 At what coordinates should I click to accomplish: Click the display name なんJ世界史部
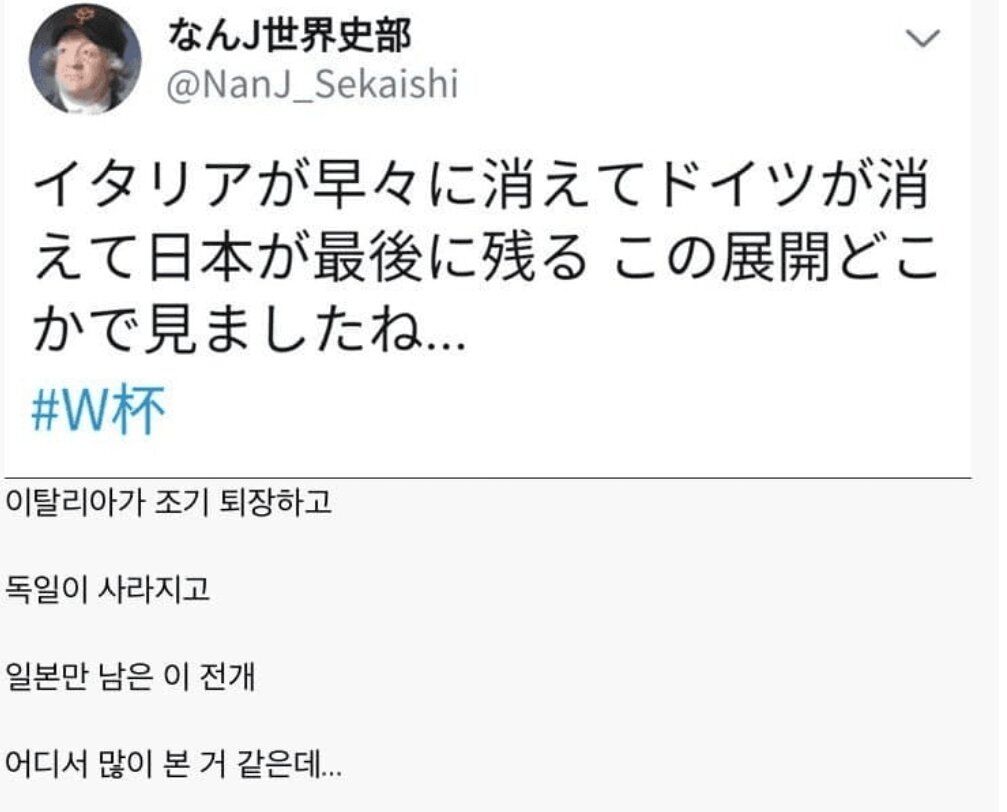tap(289, 36)
